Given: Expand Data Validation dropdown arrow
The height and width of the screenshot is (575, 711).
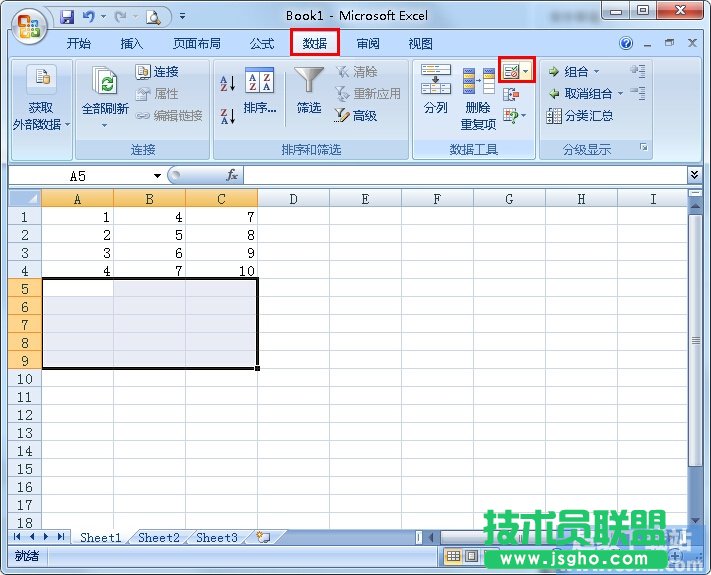Looking at the screenshot, I should point(526,71).
